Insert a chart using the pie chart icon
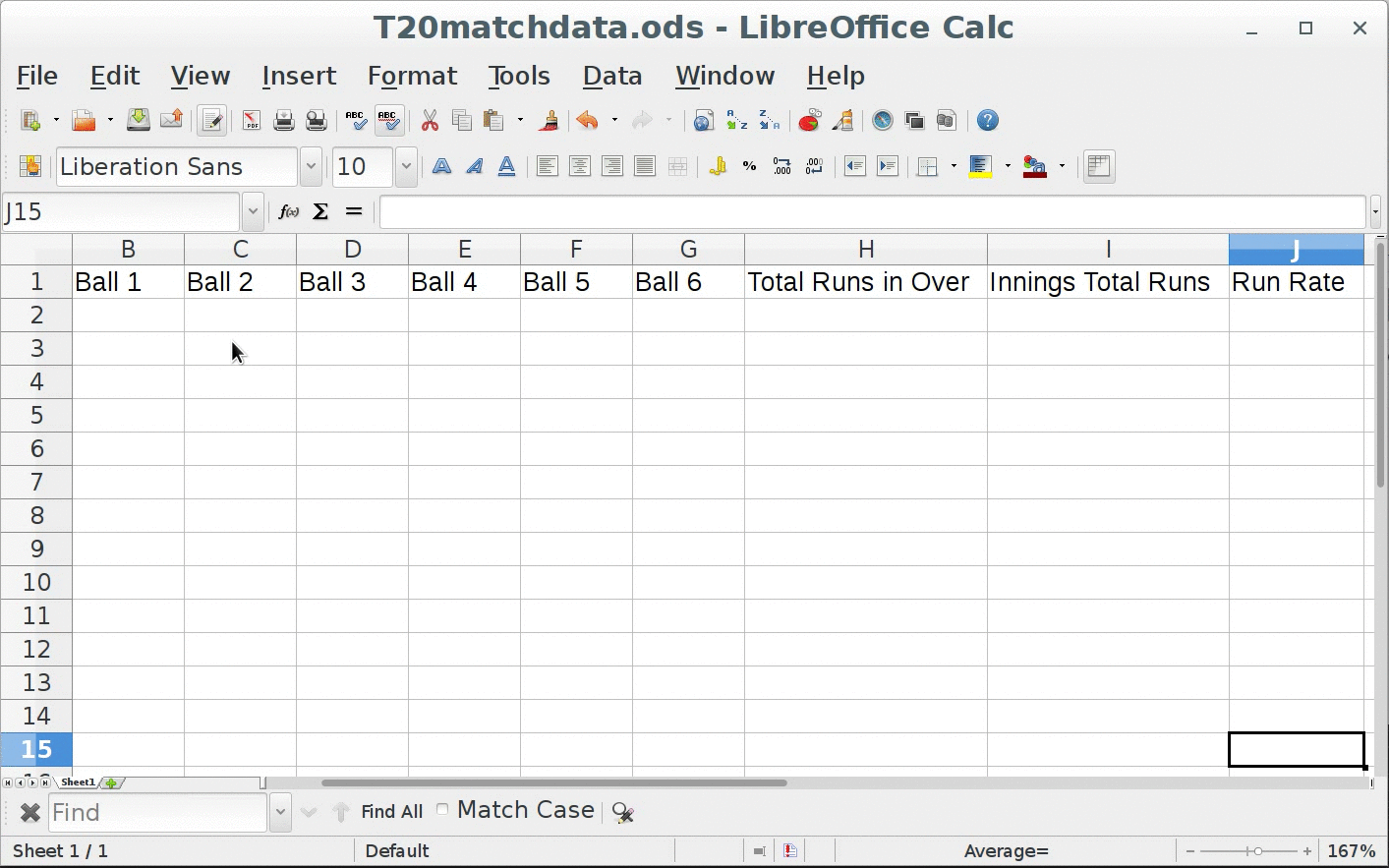This screenshot has height=868, width=1389. click(809, 121)
